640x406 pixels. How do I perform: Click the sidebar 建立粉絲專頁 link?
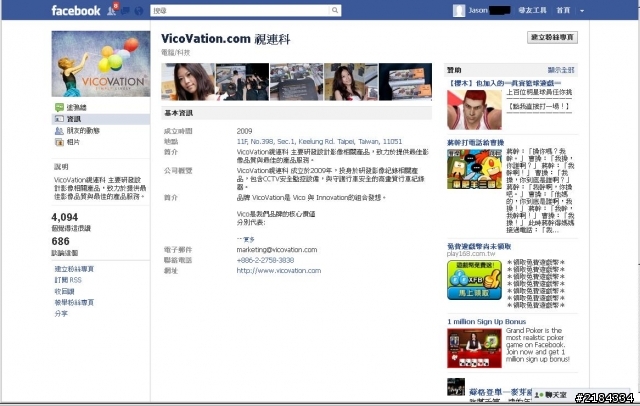(x=74, y=269)
